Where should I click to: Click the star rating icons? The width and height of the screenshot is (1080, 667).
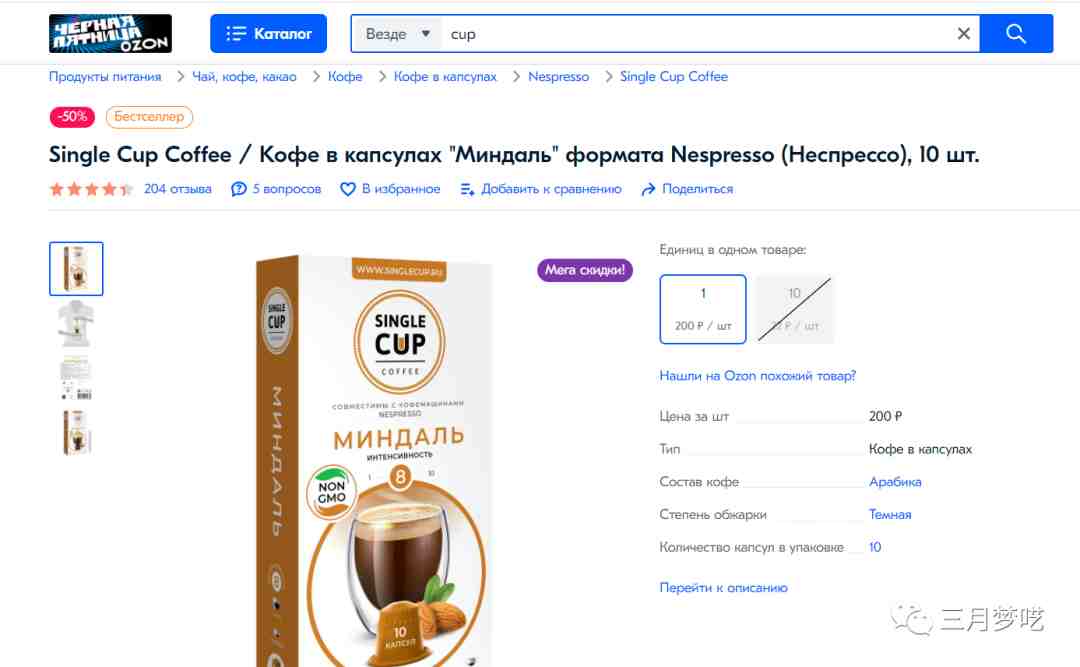pyautogui.click(x=91, y=189)
